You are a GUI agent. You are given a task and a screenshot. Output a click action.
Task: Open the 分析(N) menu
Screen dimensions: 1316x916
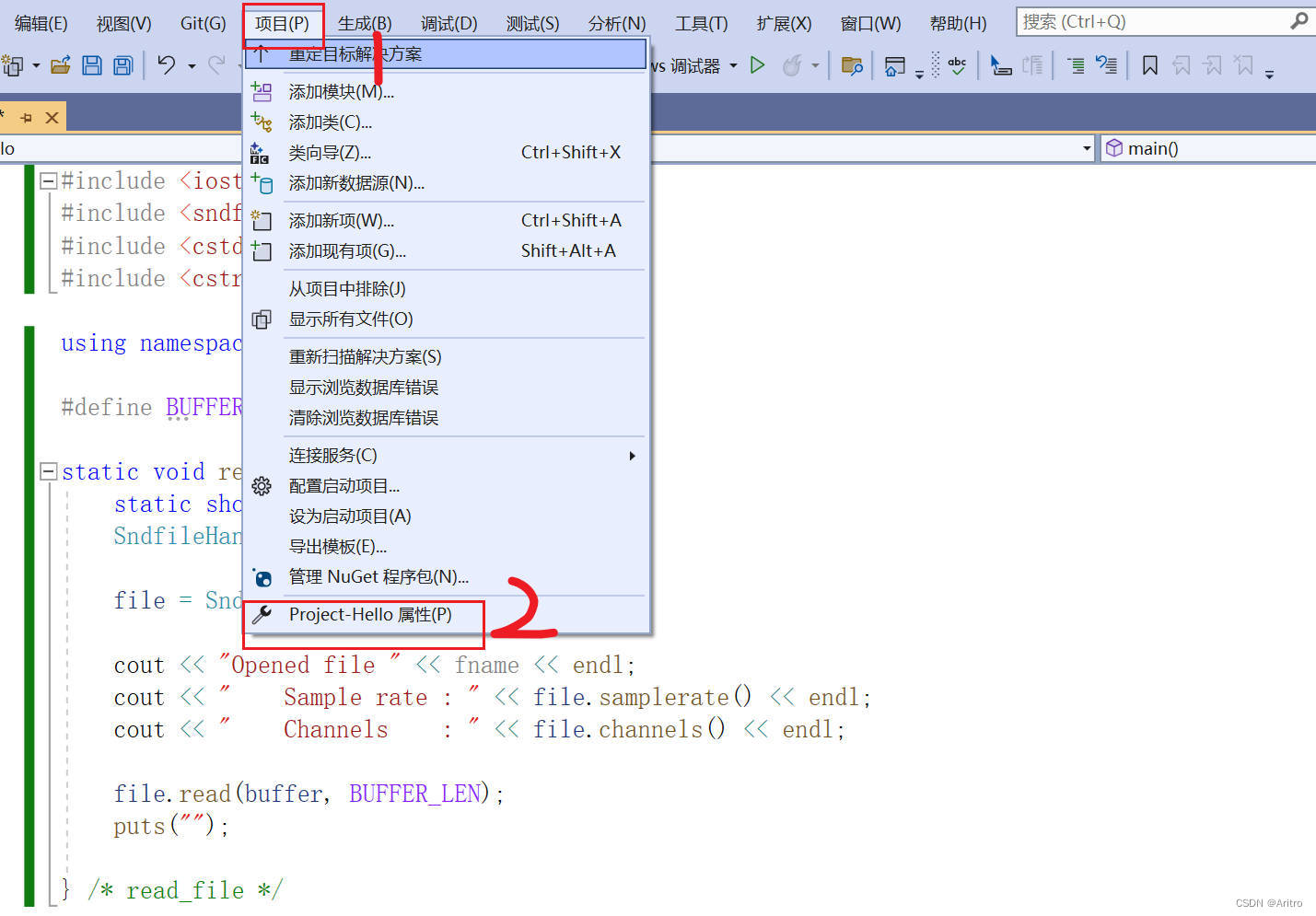[617, 23]
